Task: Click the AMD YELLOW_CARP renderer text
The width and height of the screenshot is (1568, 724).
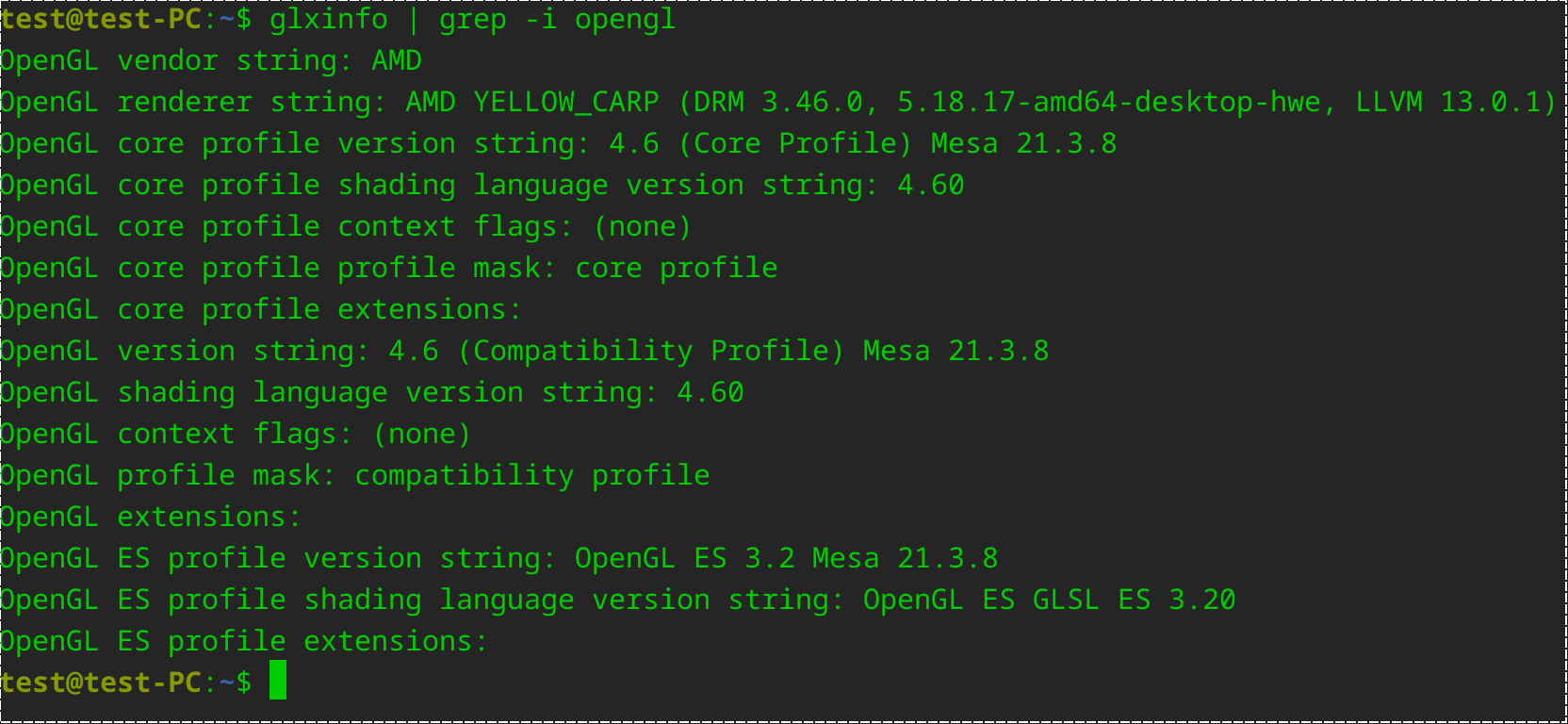Action: pyautogui.click(x=532, y=102)
